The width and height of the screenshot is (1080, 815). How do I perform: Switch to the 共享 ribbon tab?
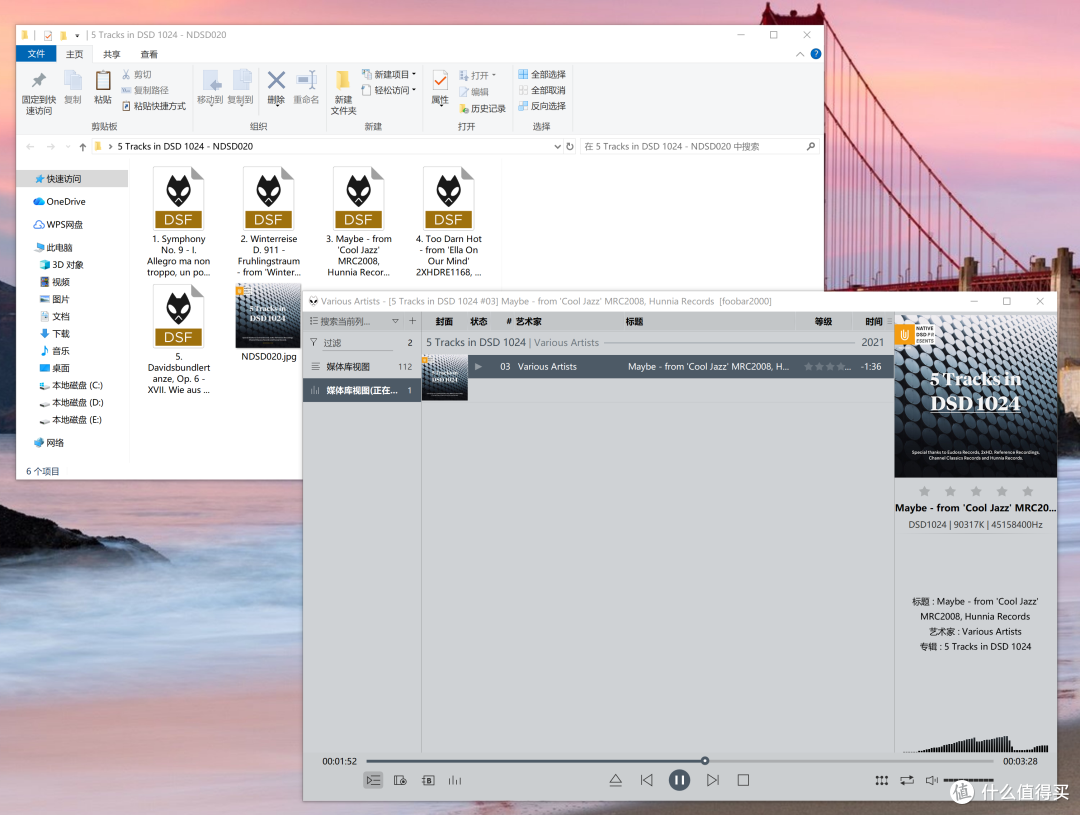click(x=112, y=54)
